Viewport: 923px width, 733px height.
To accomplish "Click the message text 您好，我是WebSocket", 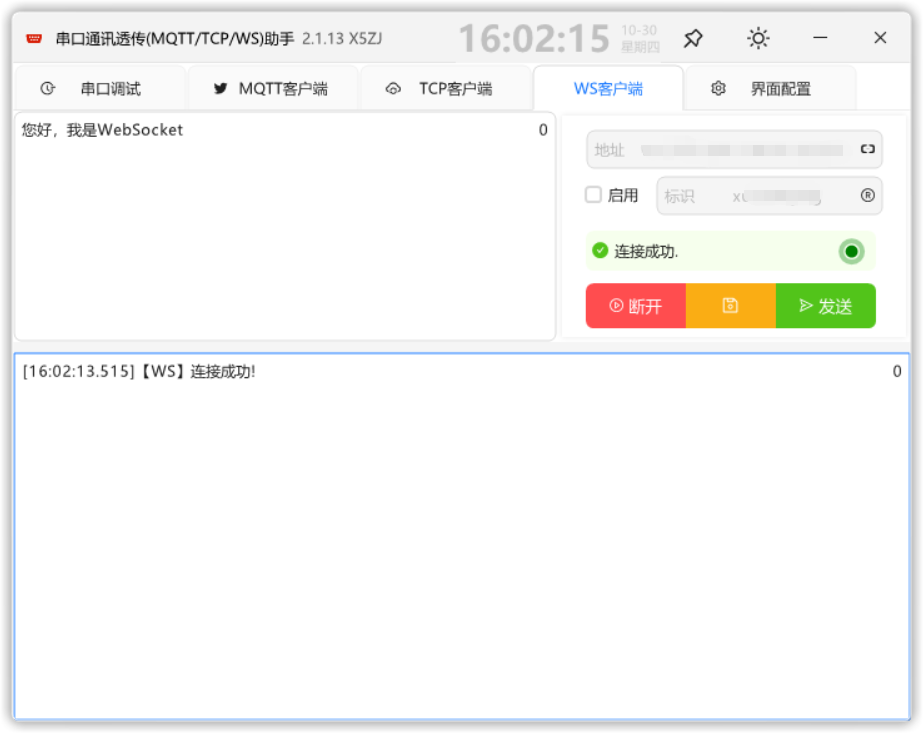I will (102, 130).
